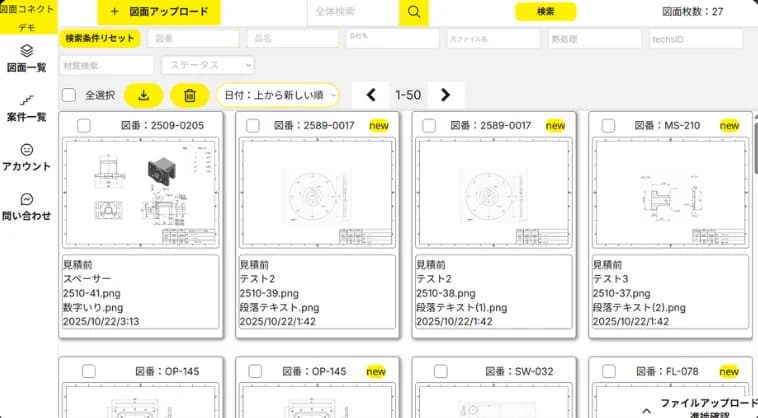Open thumbnail of 2510-38.png card
Viewport: 758px width, 418px height.
pyautogui.click(x=494, y=193)
